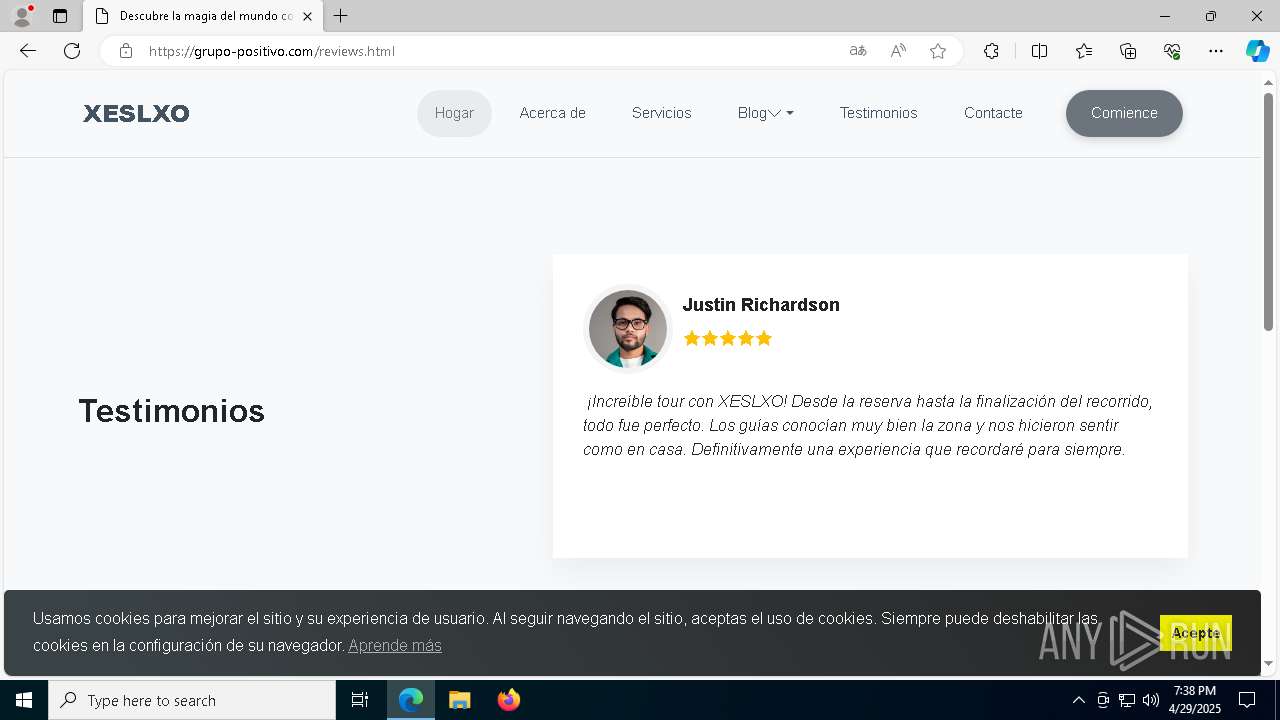Reload the page with refresh icon

[72, 51]
